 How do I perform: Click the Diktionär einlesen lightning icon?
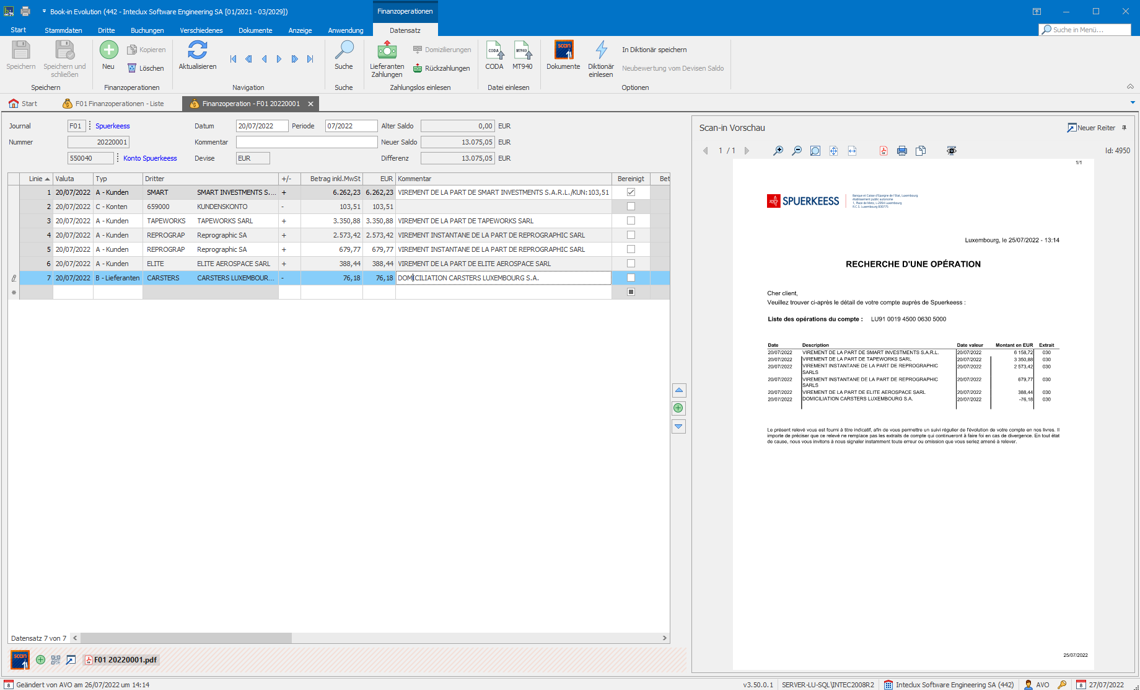[601, 54]
